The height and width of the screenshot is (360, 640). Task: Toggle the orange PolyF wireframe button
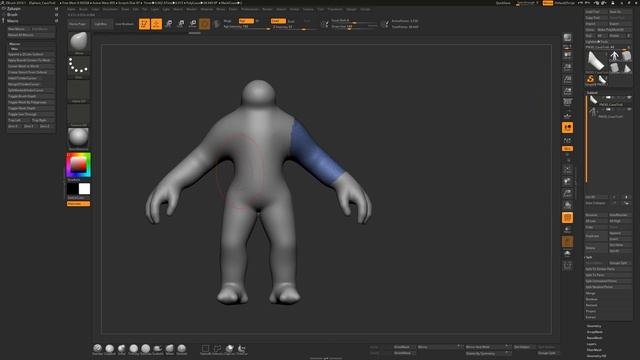pyautogui.click(x=567, y=218)
